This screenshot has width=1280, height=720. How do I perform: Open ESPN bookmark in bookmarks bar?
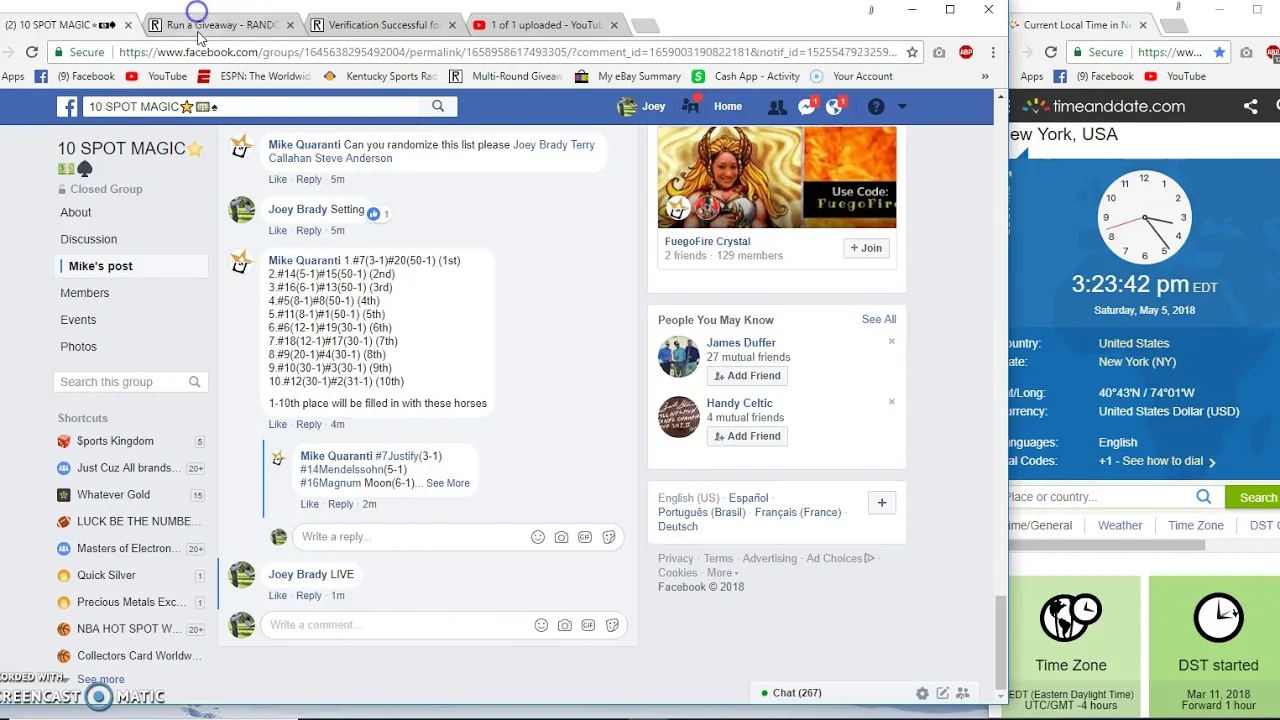(x=254, y=76)
